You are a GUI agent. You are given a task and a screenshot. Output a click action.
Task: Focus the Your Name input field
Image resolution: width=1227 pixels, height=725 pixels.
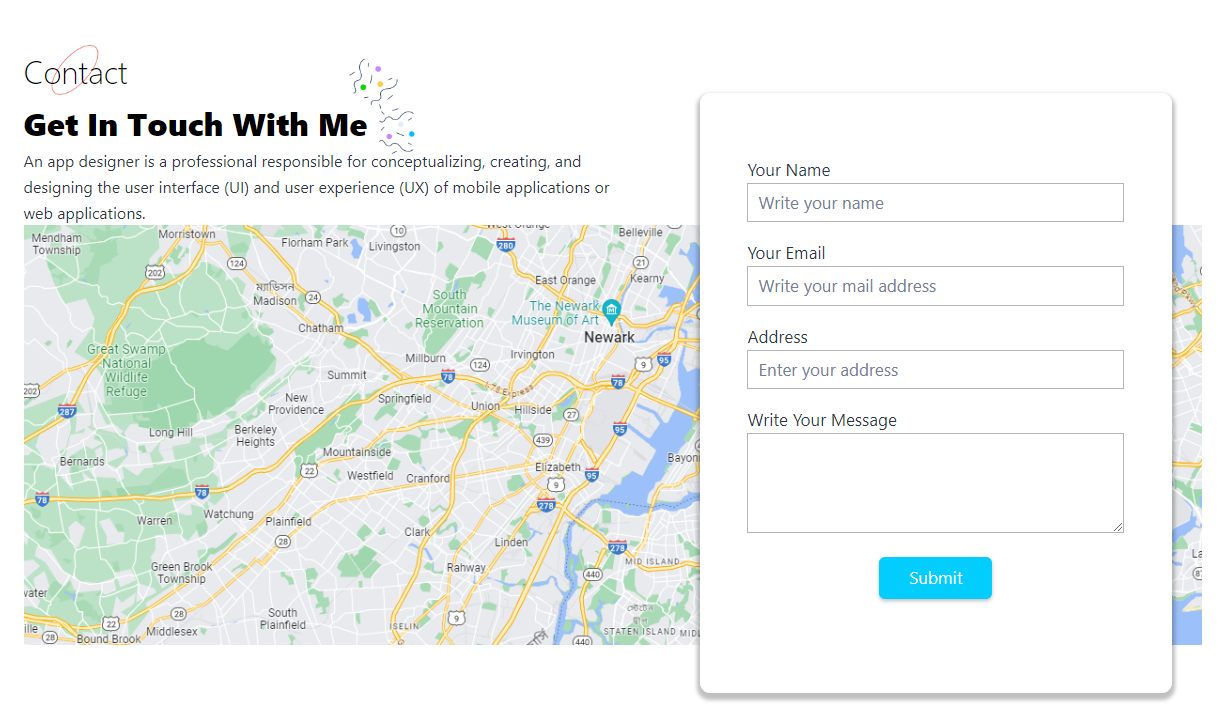coord(935,203)
